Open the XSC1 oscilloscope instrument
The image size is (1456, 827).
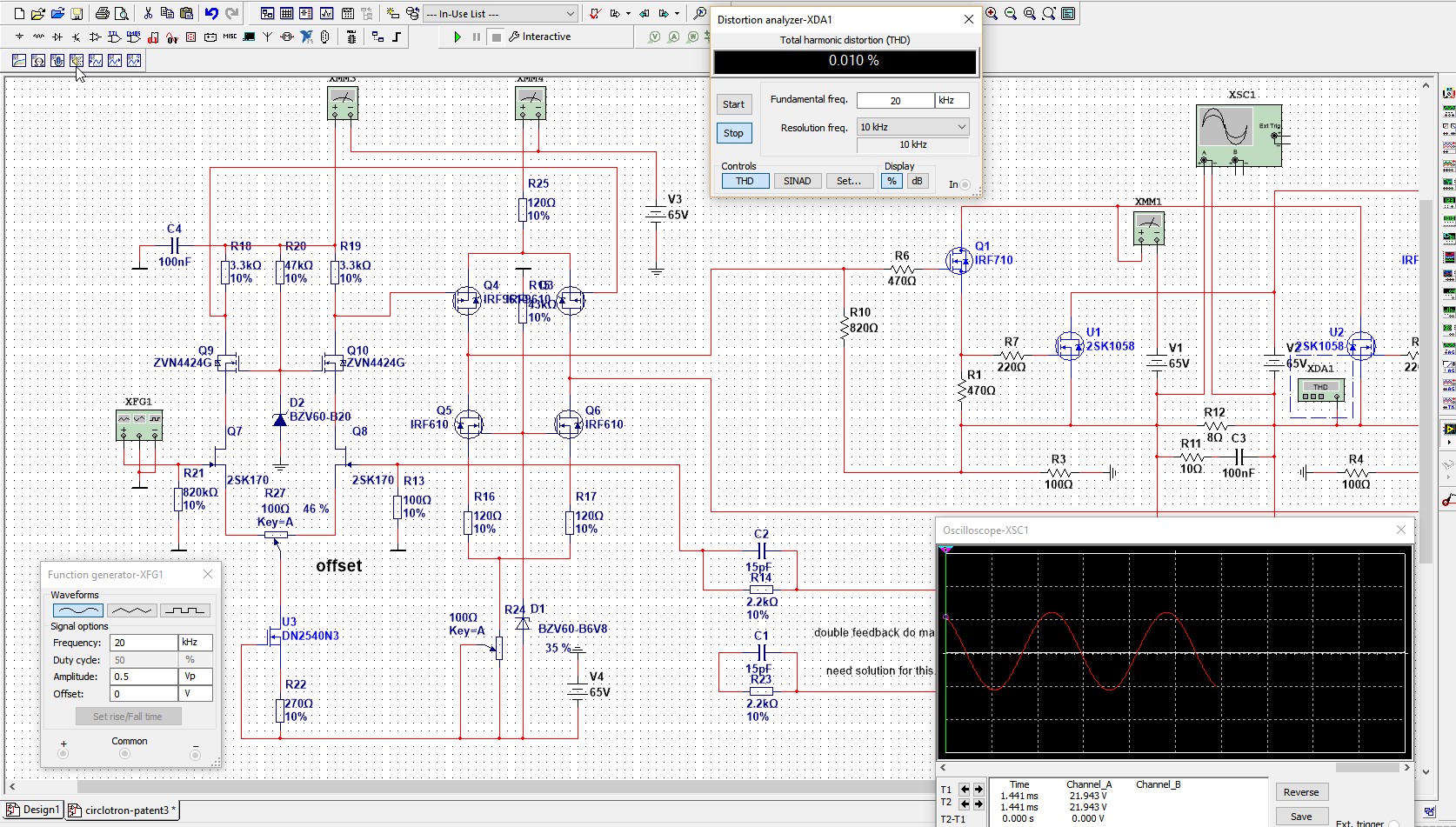coord(1239,136)
